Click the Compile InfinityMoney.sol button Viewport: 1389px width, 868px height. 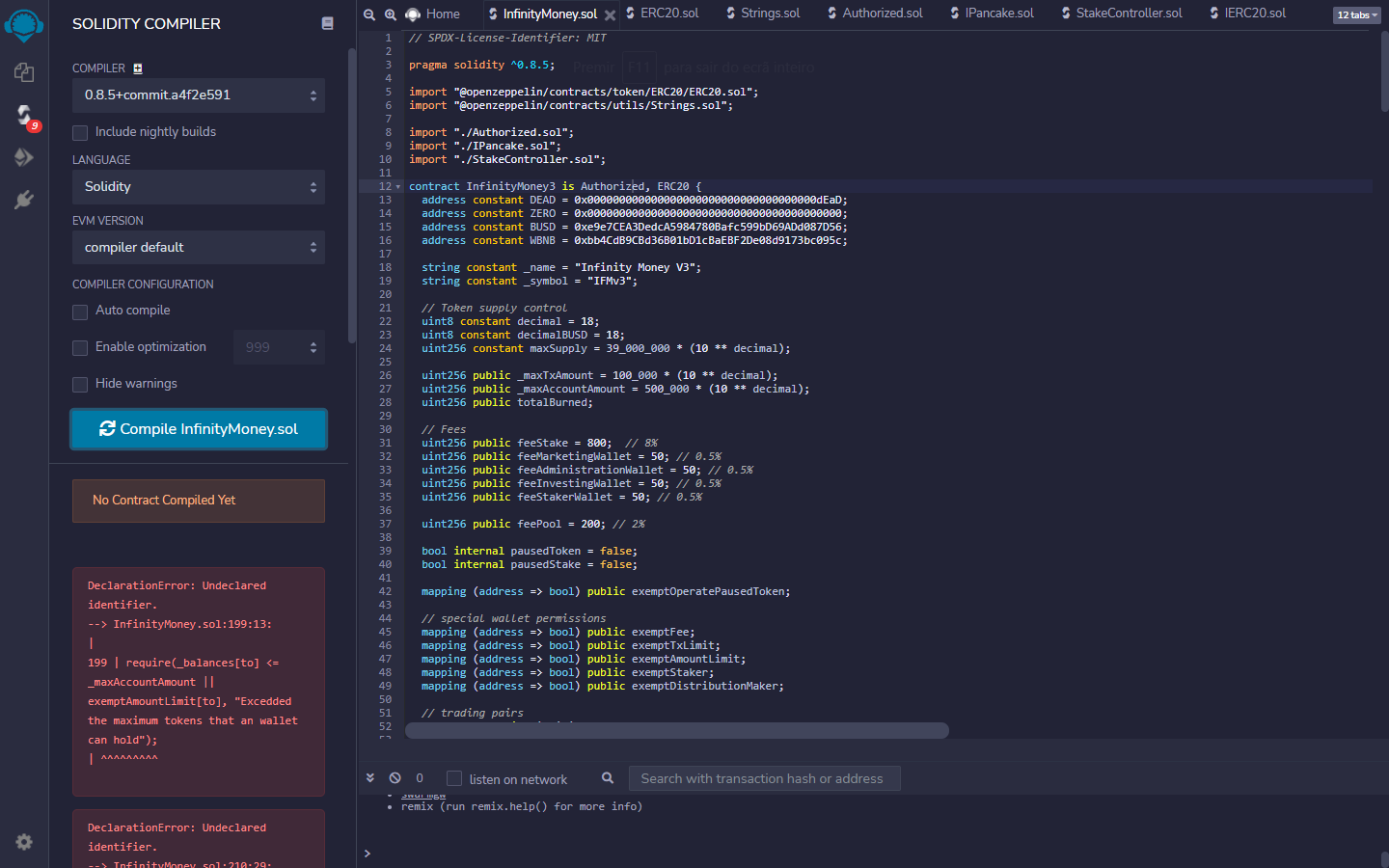click(199, 429)
